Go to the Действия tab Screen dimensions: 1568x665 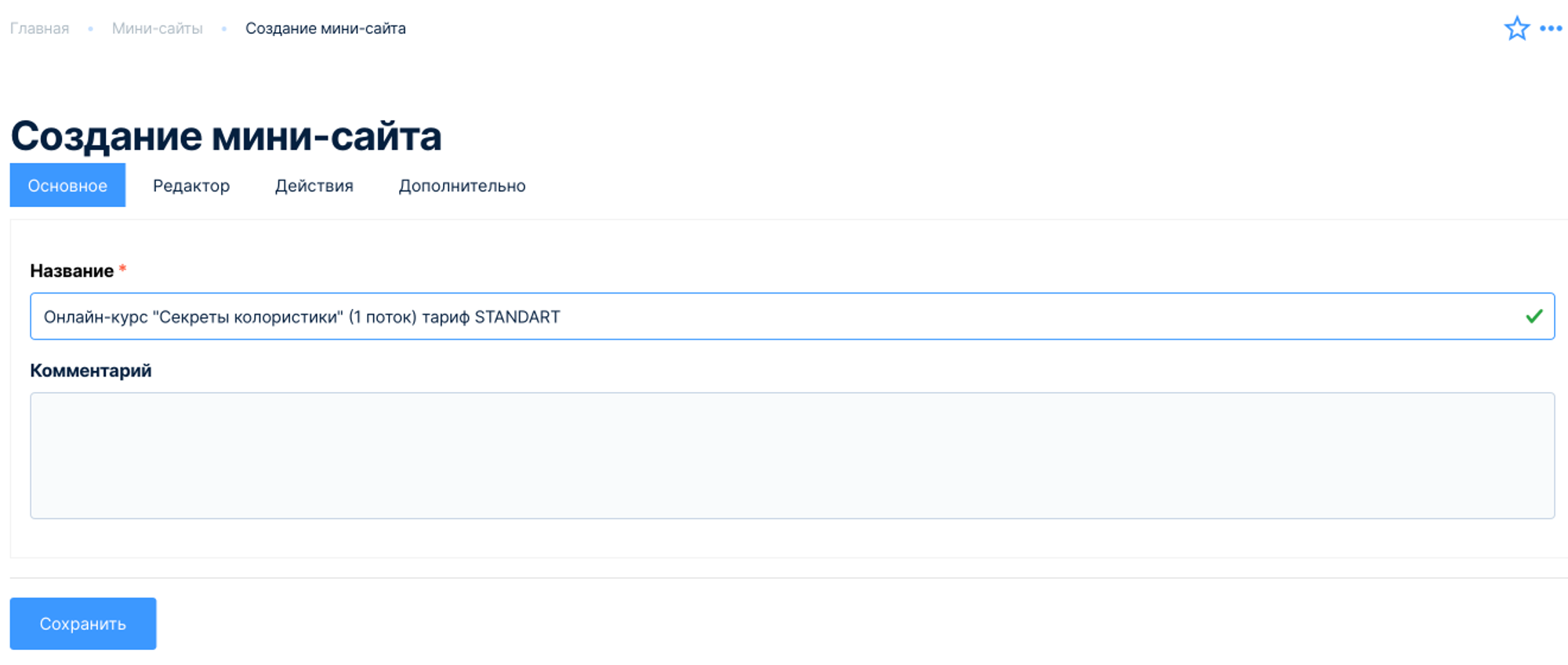click(x=314, y=186)
